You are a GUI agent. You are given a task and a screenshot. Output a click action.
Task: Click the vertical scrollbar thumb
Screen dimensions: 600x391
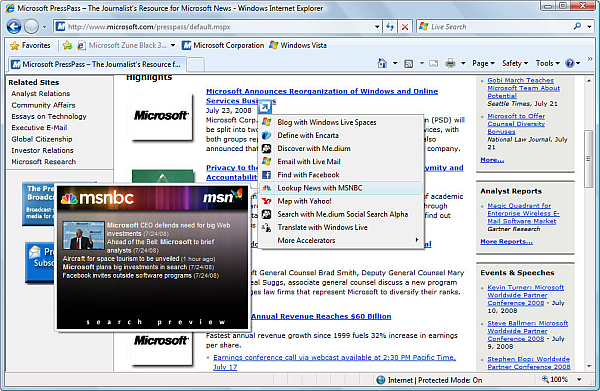pos(589,158)
